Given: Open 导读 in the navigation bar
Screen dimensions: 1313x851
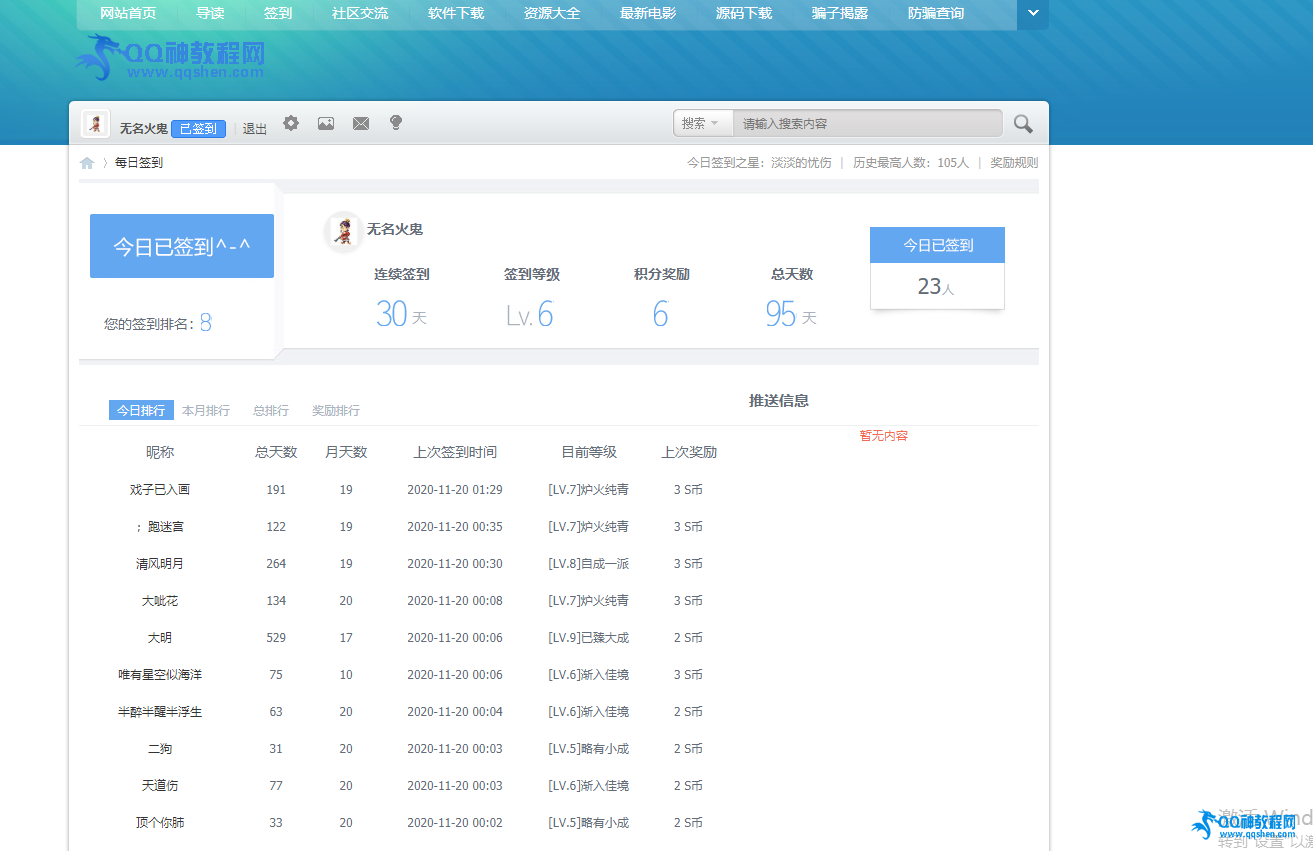Looking at the screenshot, I should click(210, 14).
